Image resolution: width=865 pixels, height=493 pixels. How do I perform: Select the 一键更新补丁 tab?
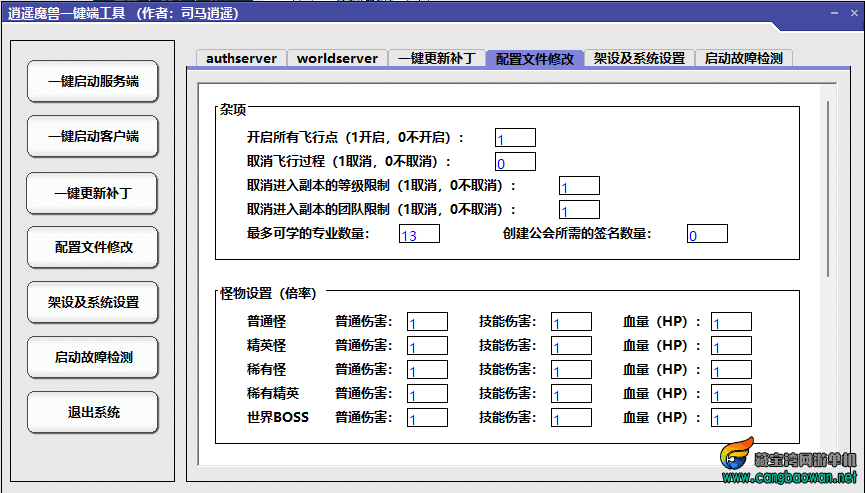click(437, 58)
